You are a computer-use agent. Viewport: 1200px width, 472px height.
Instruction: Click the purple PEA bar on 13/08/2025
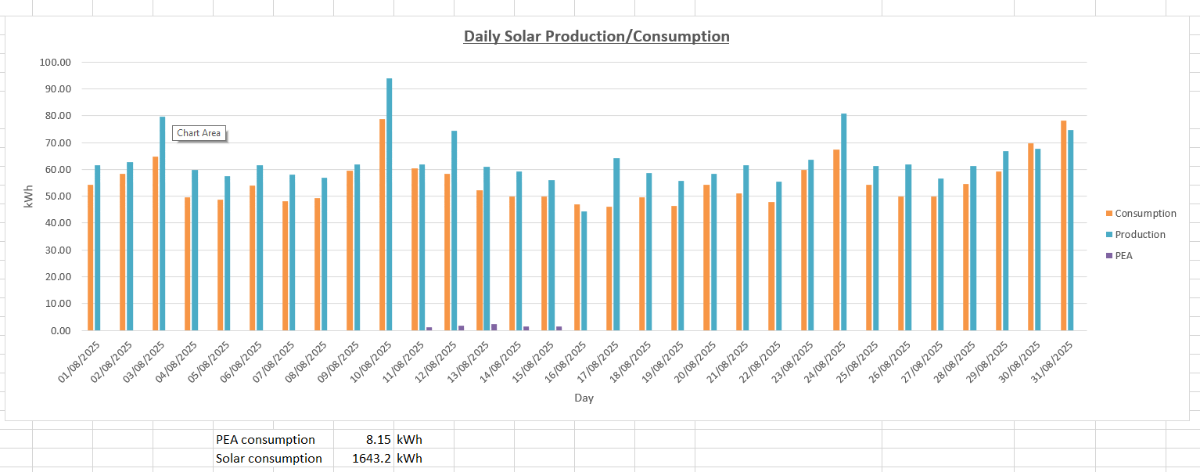coord(494,327)
